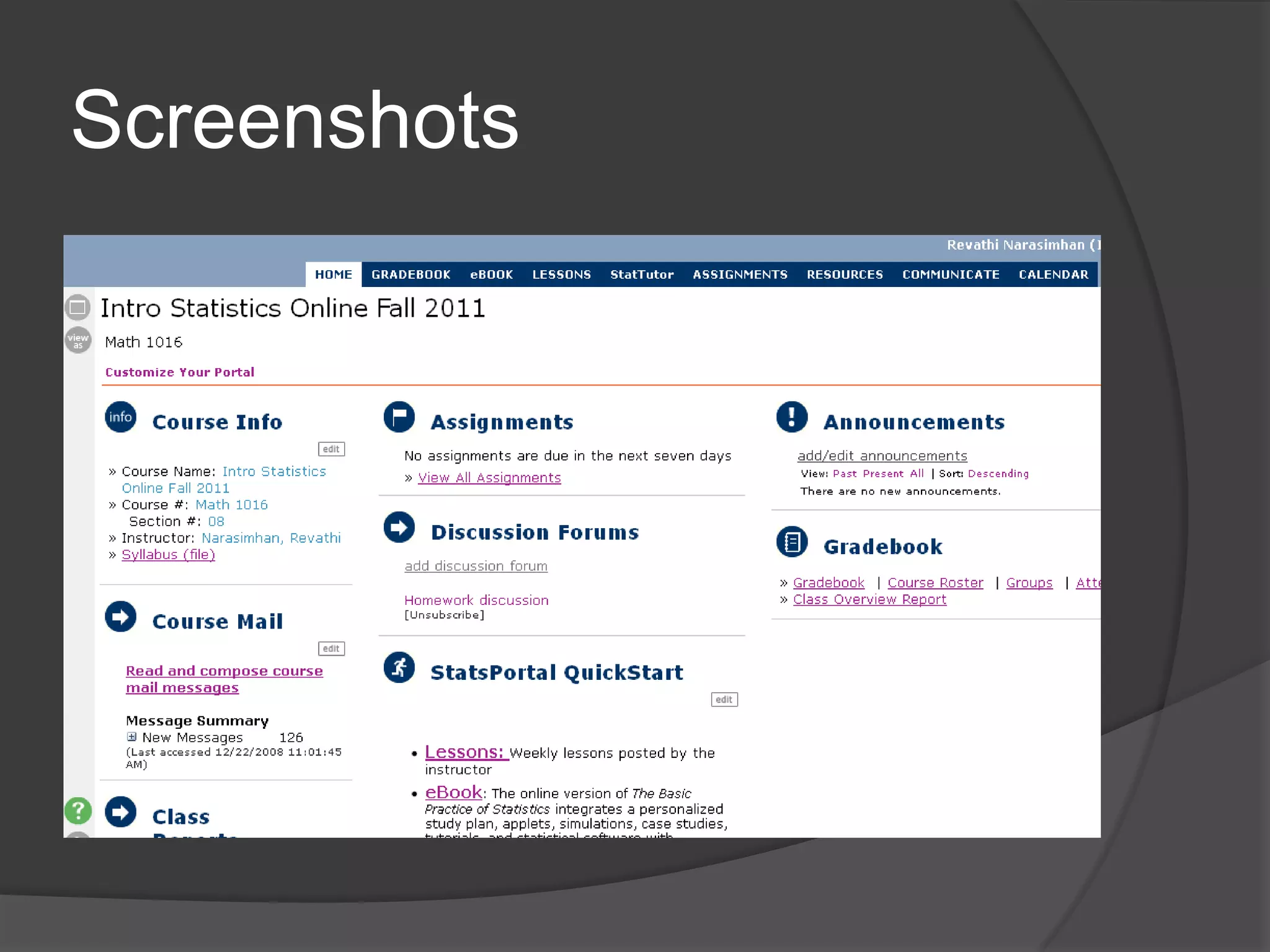Open the Class Overview Report link
1270x952 pixels.
point(869,599)
